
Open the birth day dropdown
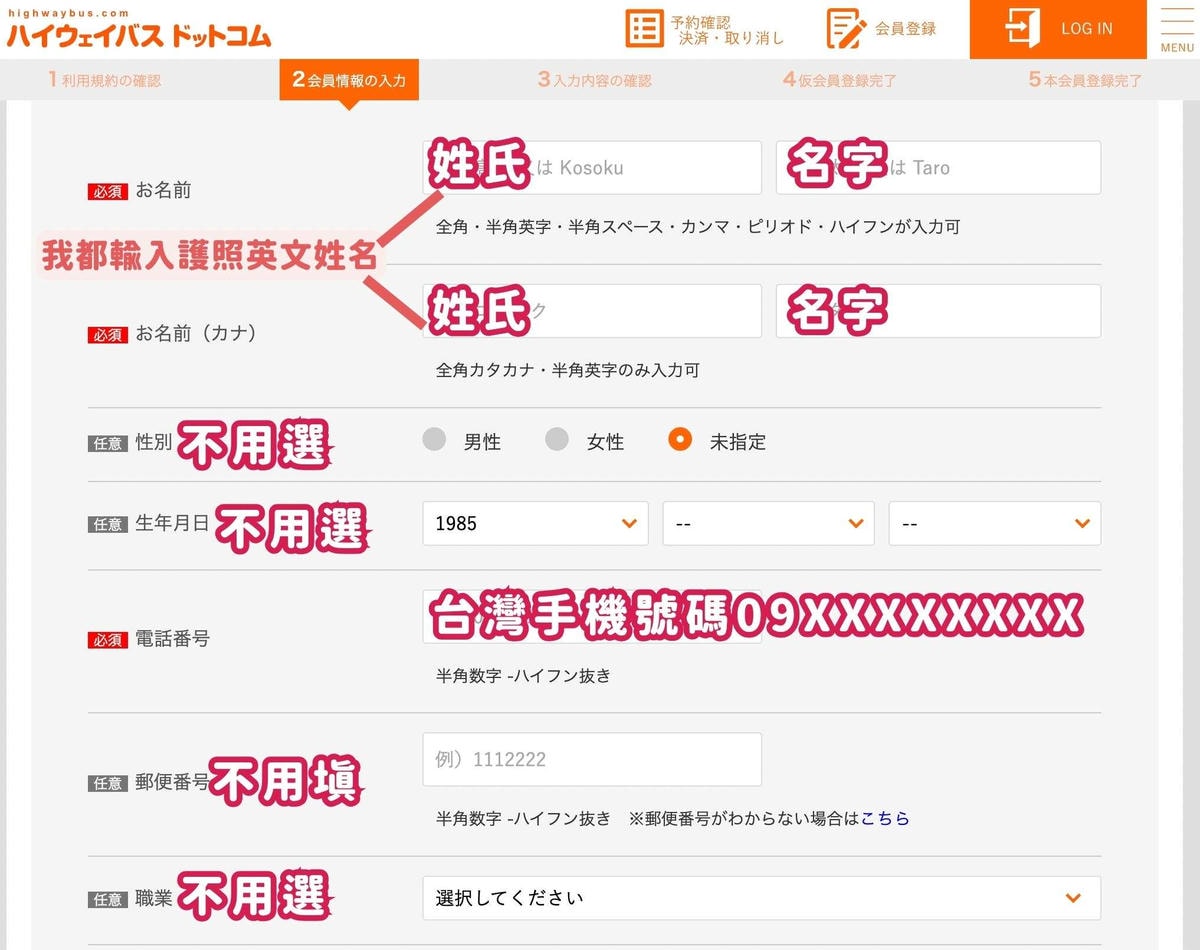[995, 523]
